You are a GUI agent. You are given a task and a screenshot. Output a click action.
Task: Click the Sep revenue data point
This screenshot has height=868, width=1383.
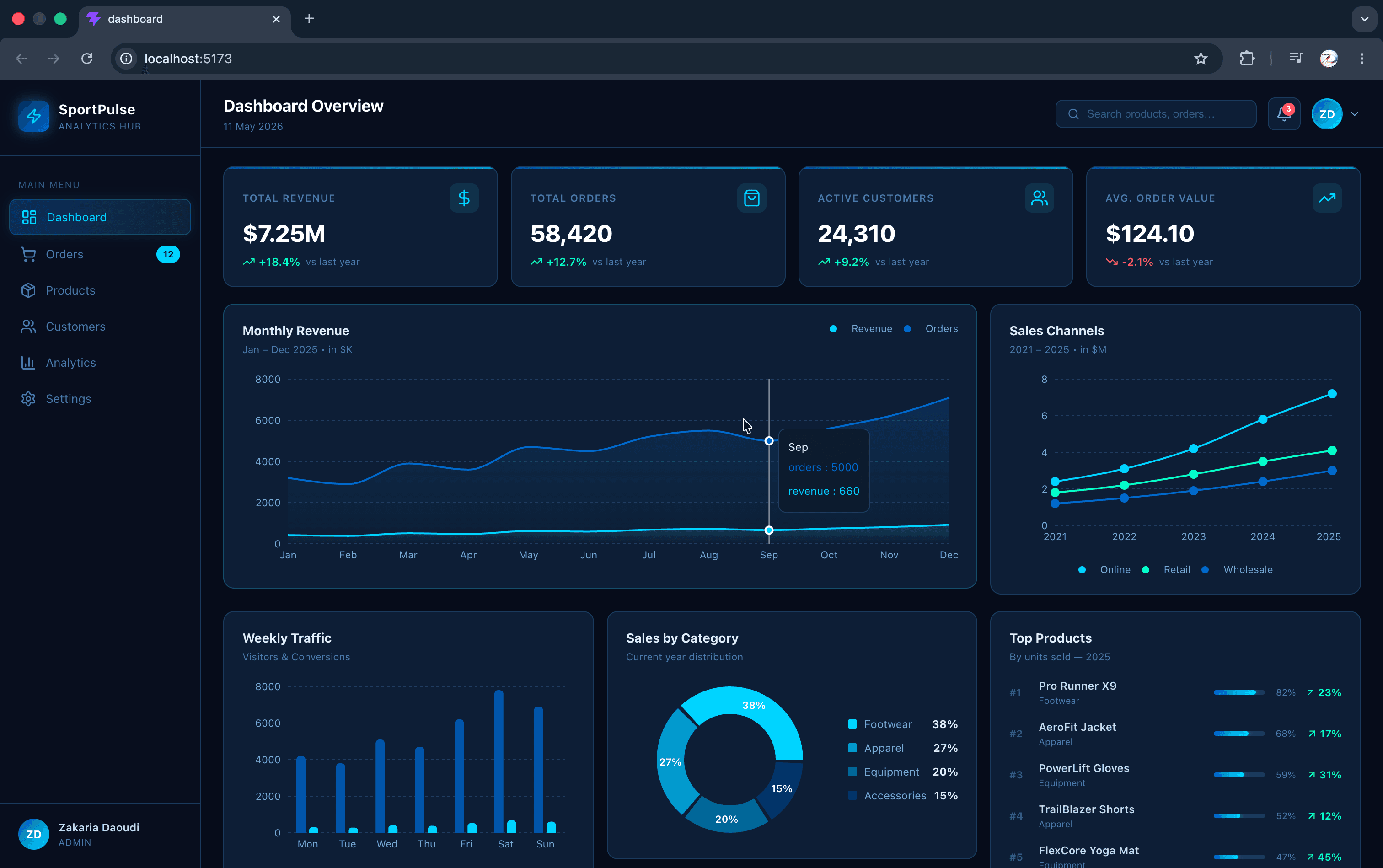pos(769,530)
